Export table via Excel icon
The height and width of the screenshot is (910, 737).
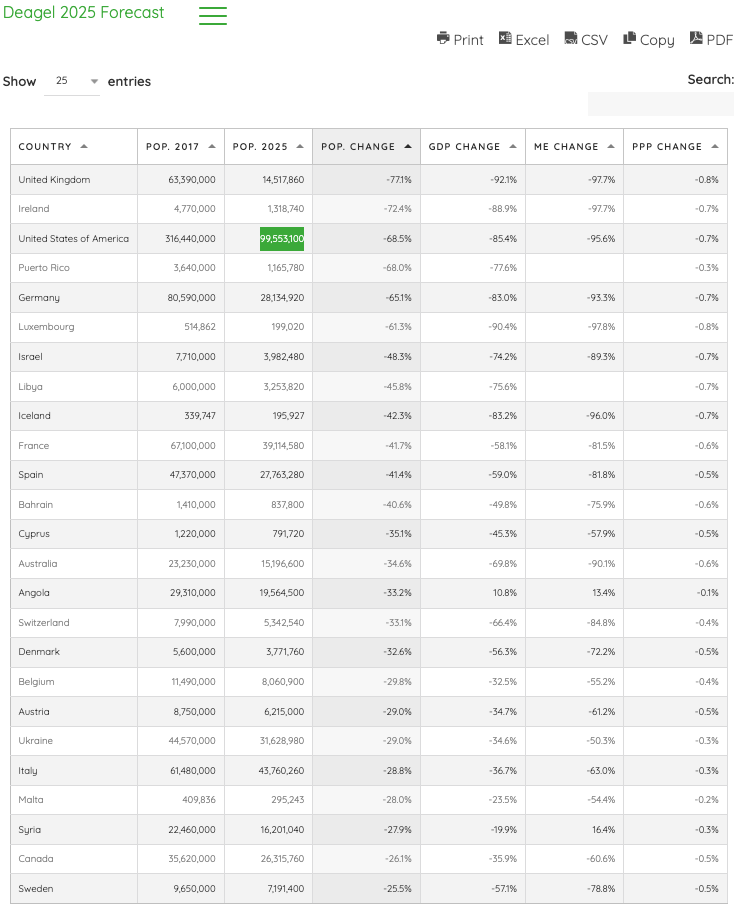point(506,39)
